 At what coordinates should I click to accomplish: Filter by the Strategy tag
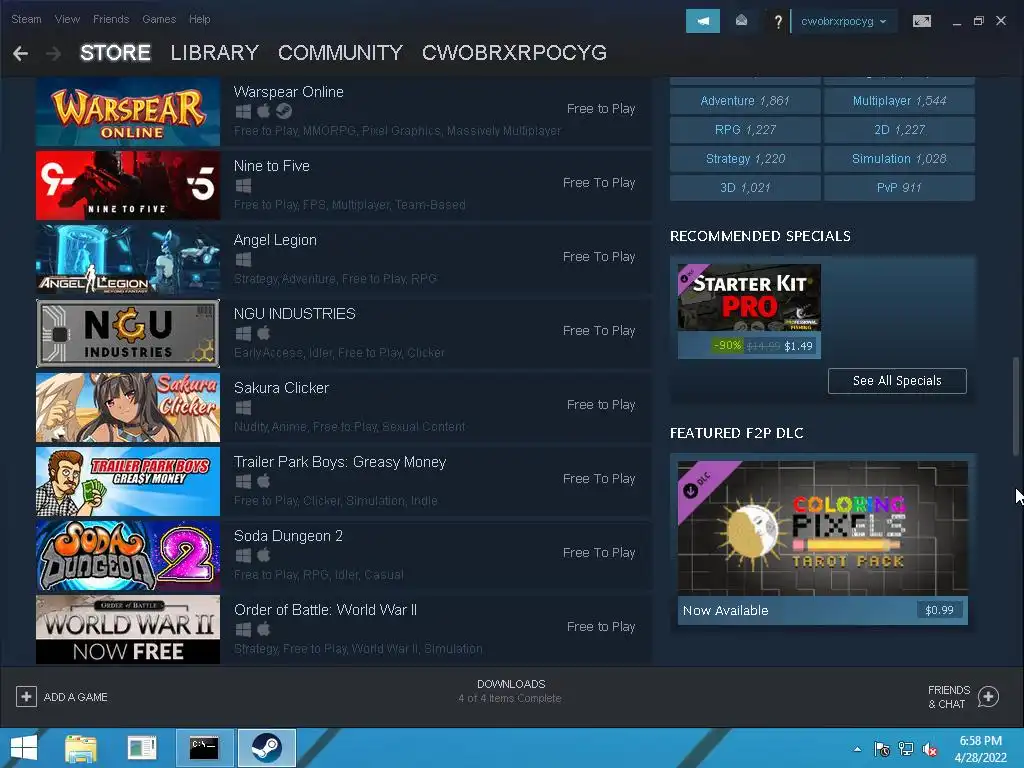click(745, 159)
